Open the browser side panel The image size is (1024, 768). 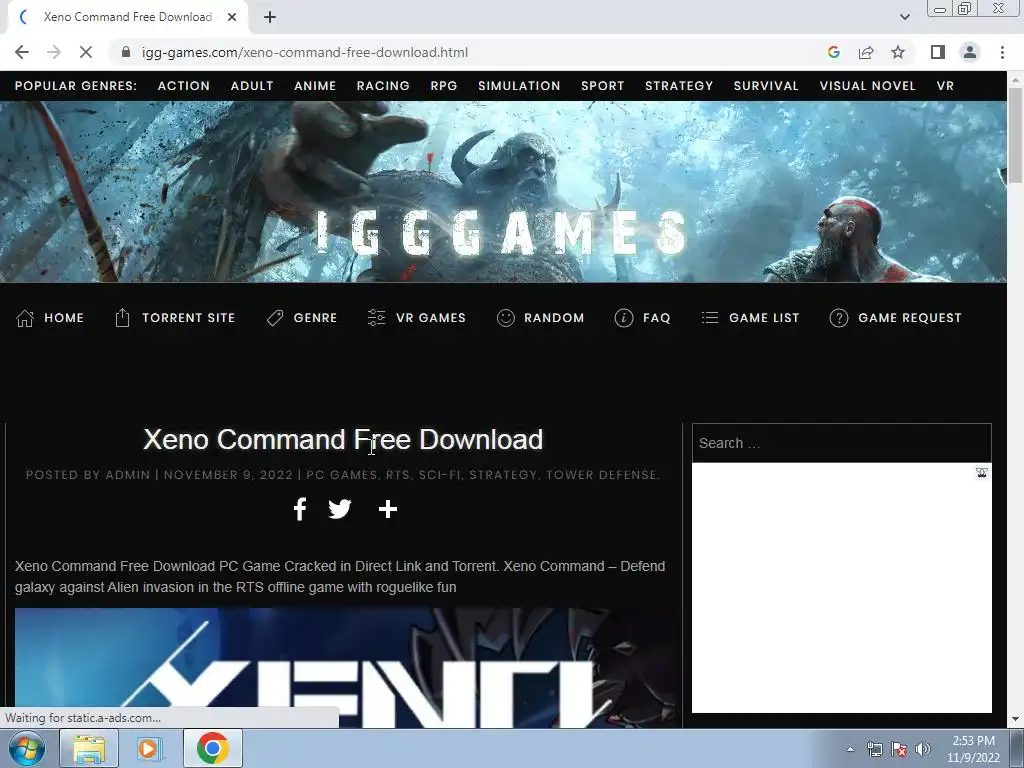coord(938,52)
